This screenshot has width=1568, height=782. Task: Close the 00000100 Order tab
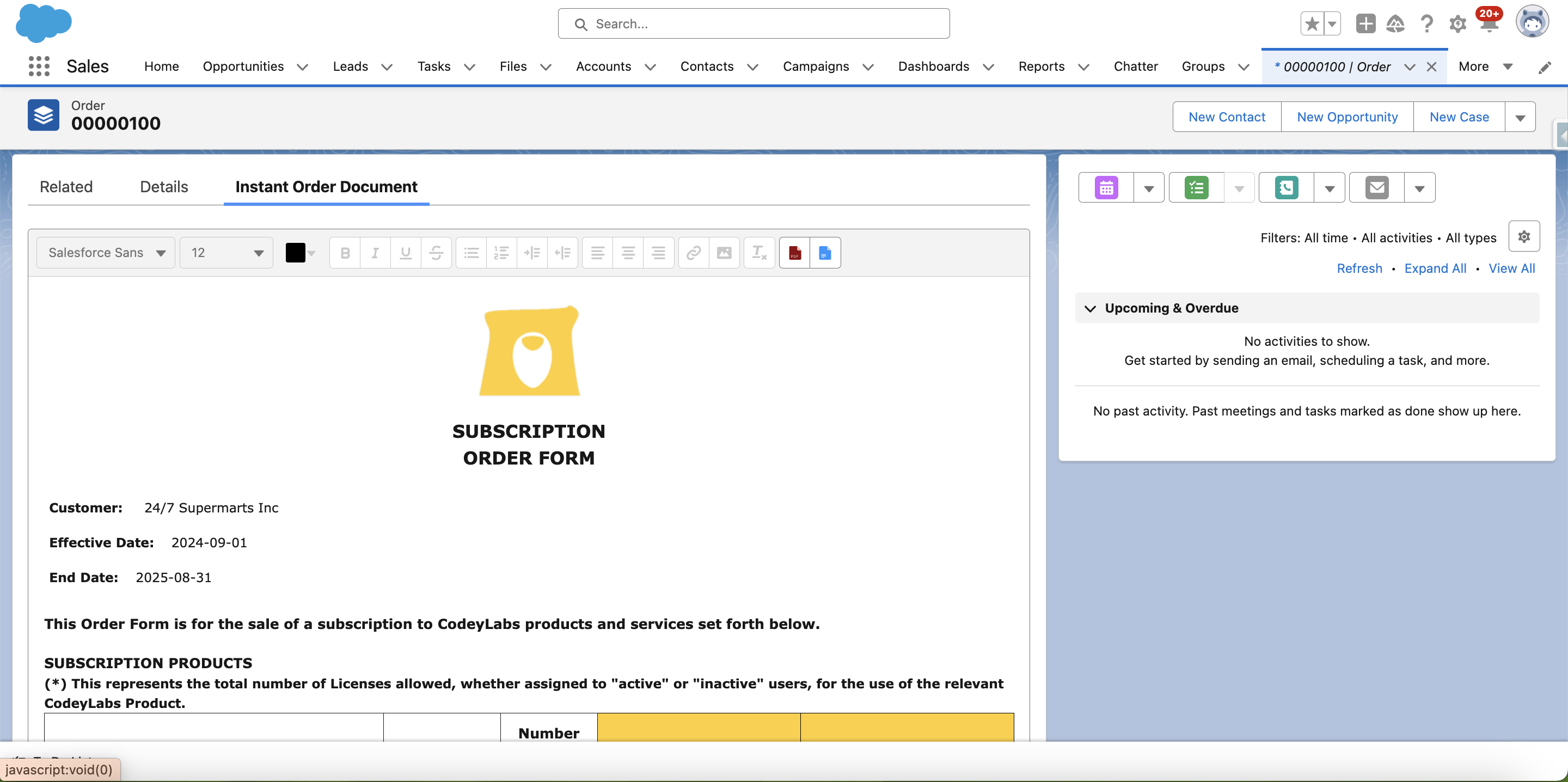coord(1432,67)
